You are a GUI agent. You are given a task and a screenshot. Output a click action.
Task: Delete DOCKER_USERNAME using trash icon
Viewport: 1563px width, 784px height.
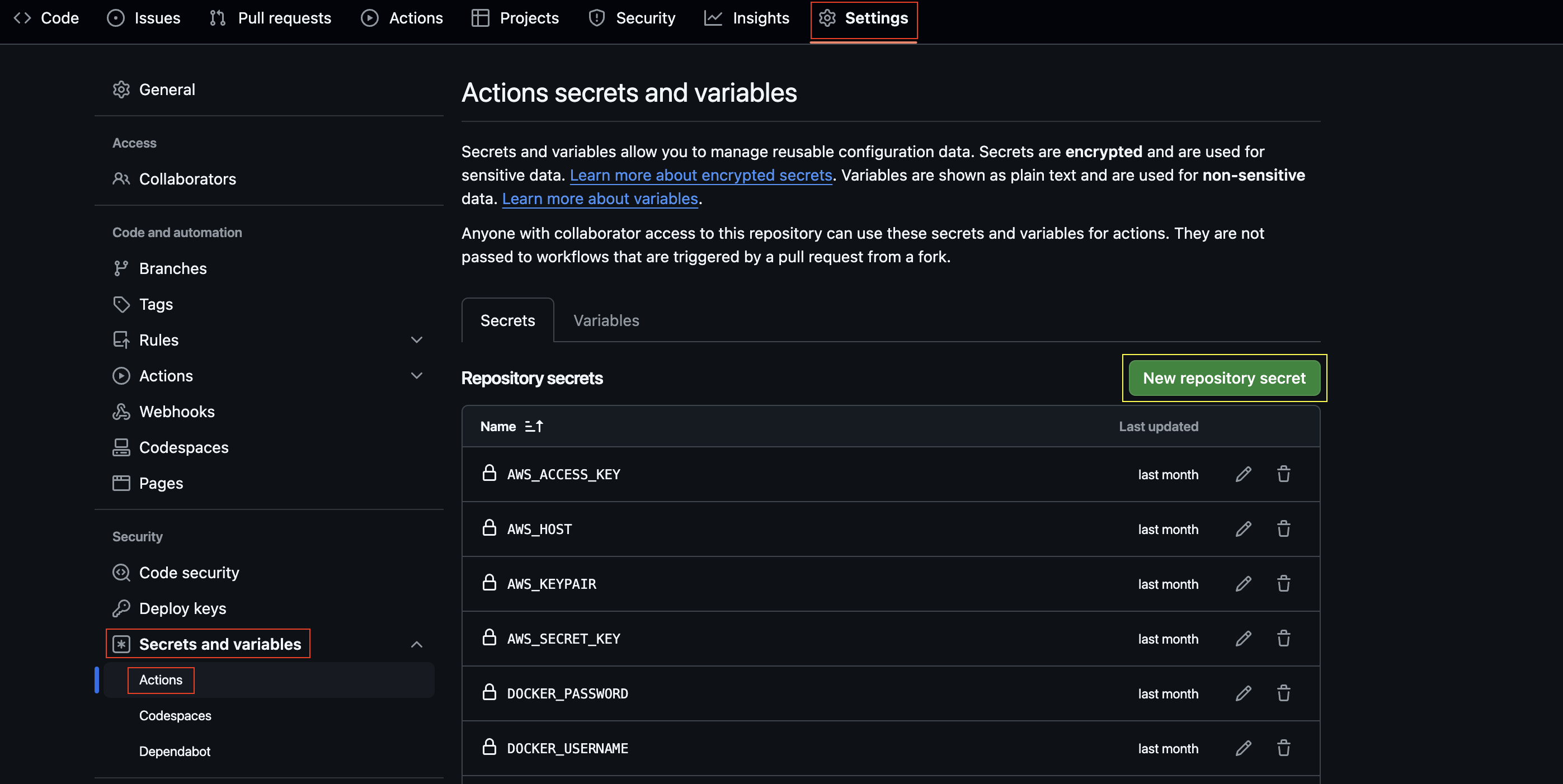point(1283,748)
